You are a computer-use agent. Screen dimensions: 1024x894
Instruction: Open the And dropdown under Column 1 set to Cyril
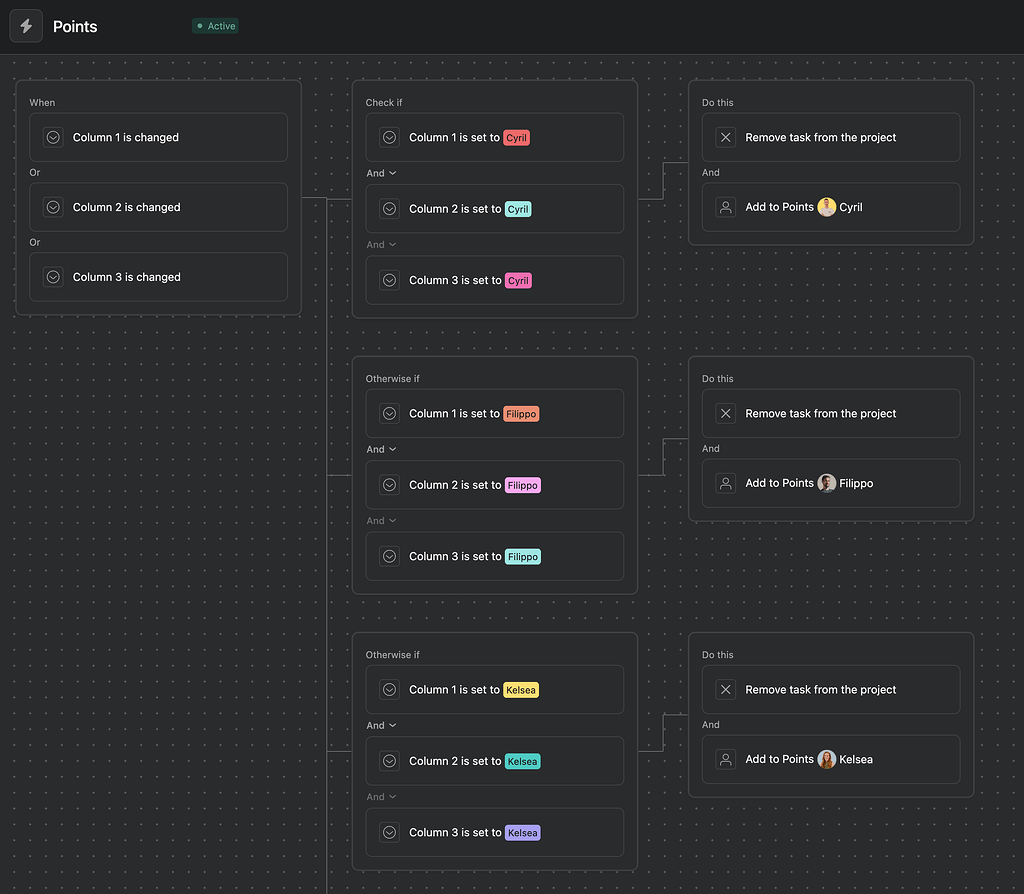pyautogui.click(x=381, y=173)
